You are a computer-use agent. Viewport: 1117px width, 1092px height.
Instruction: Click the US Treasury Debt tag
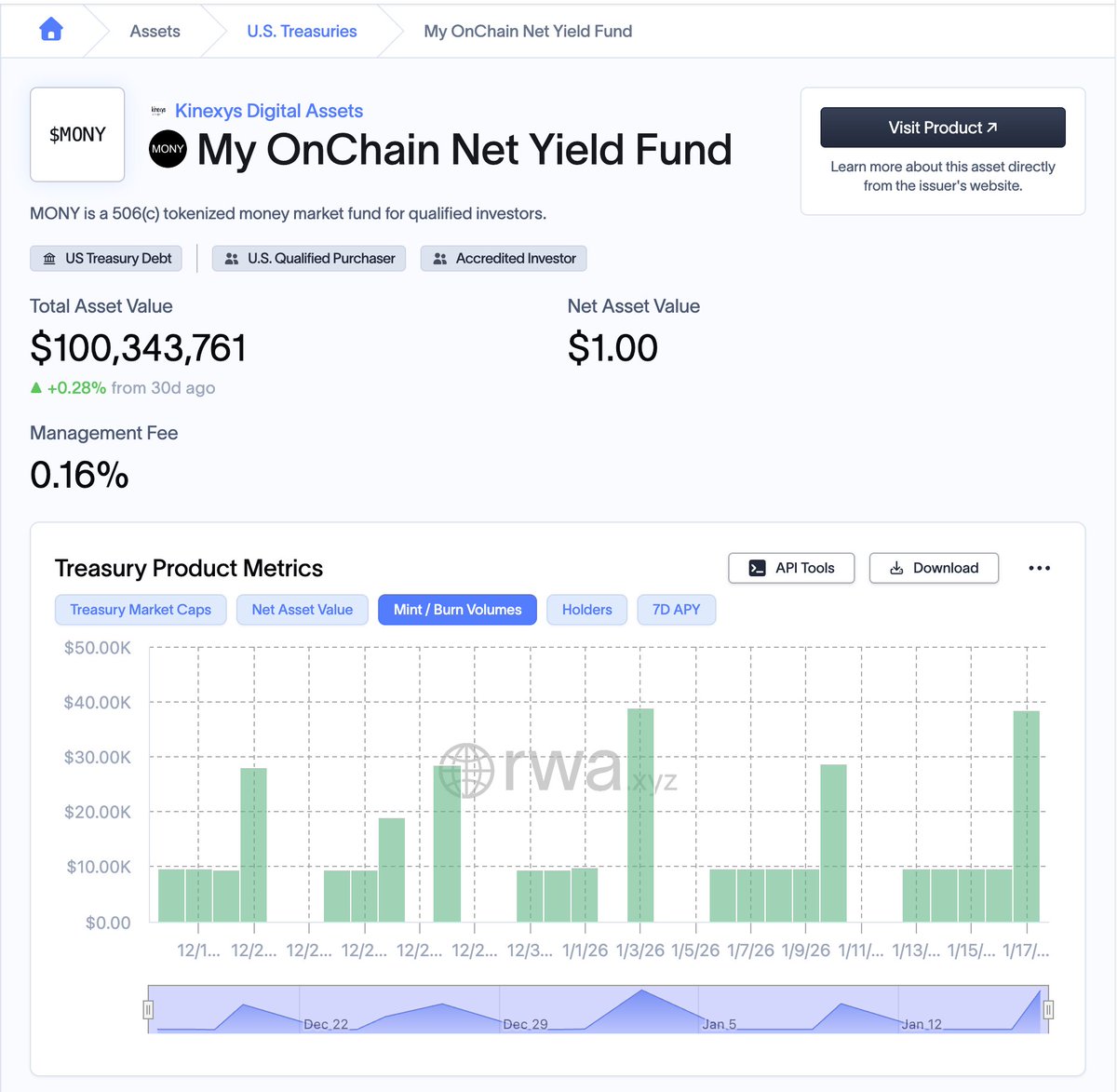[x=106, y=258]
